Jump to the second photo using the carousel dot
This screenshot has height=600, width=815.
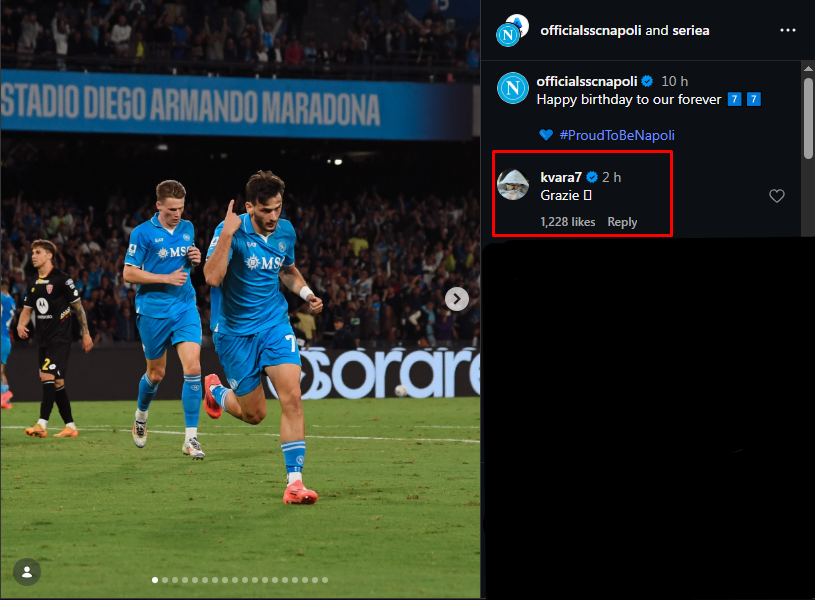(x=165, y=580)
